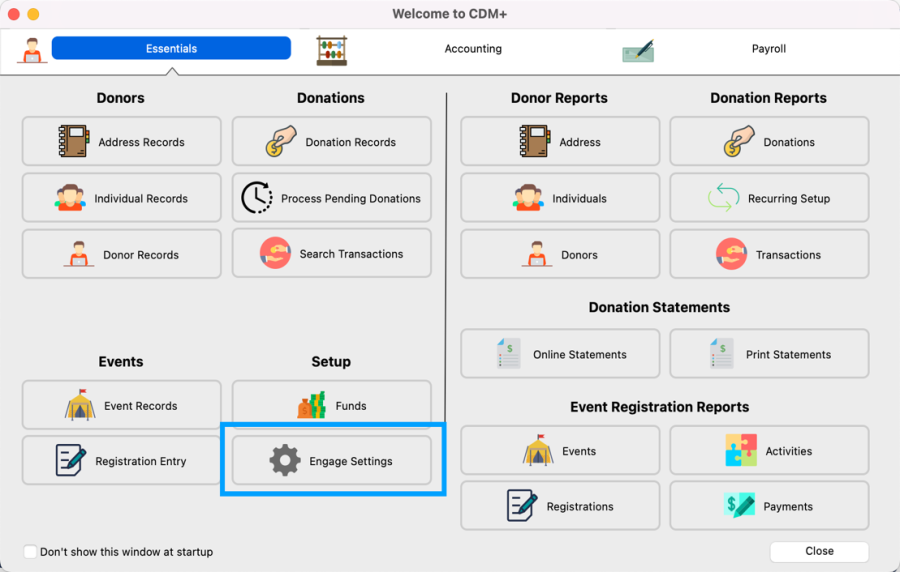Open Activities registration report

[x=769, y=451]
